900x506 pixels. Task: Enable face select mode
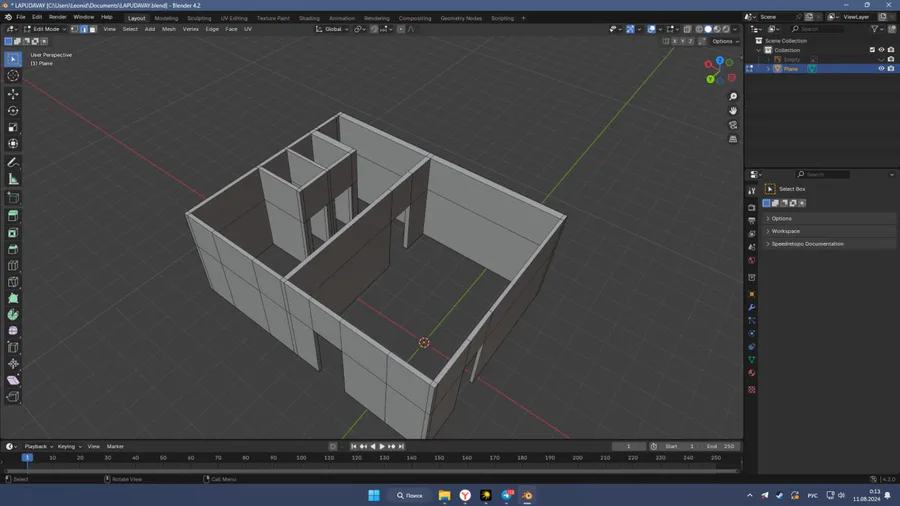point(93,29)
